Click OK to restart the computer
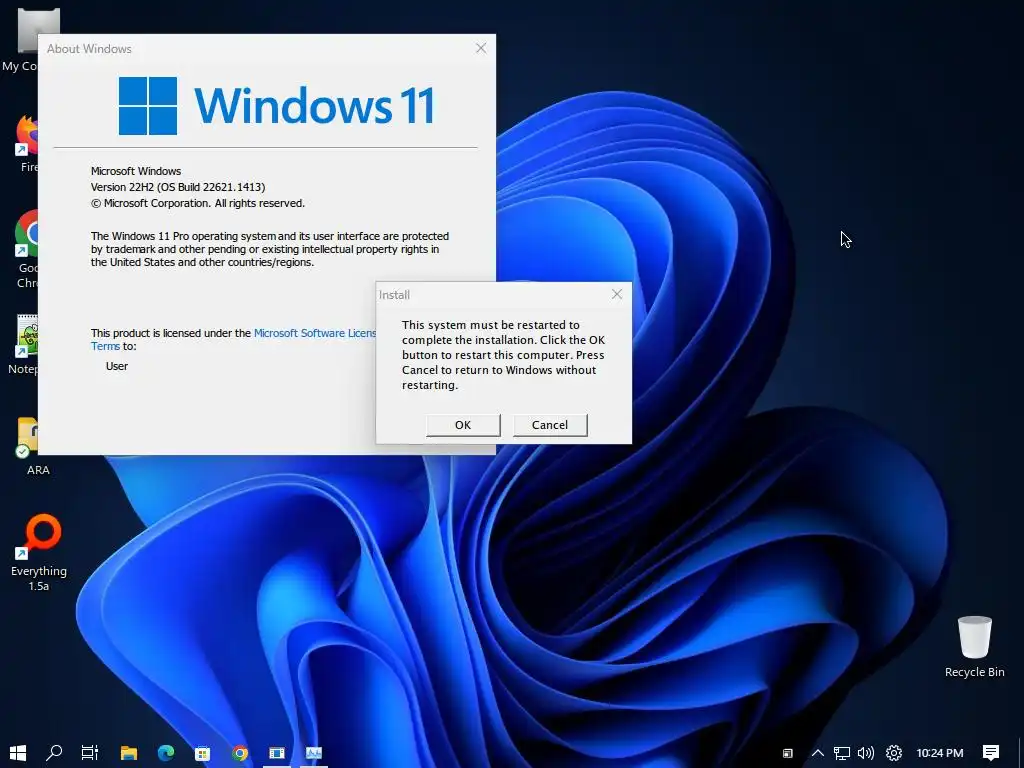Viewport: 1024px width, 768px height. click(463, 424)
